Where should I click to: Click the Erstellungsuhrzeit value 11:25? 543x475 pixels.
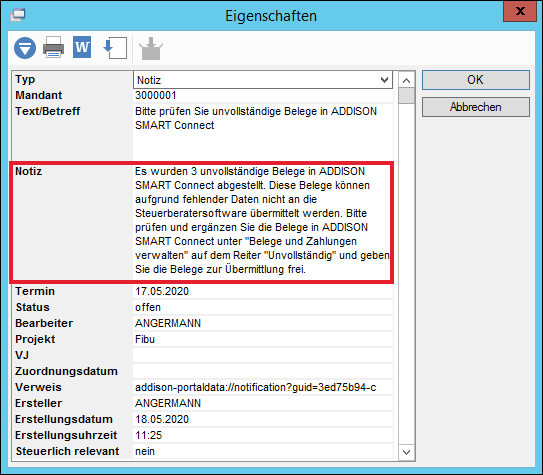[149, 435]
